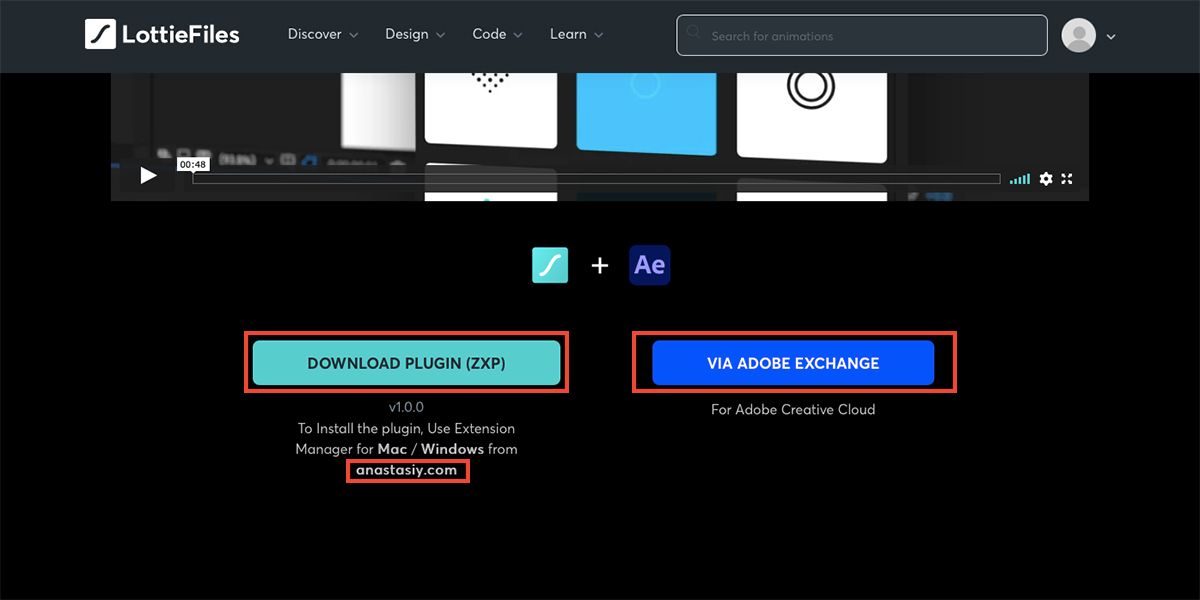
Task: Open the Learn menu
Action: 576,34
